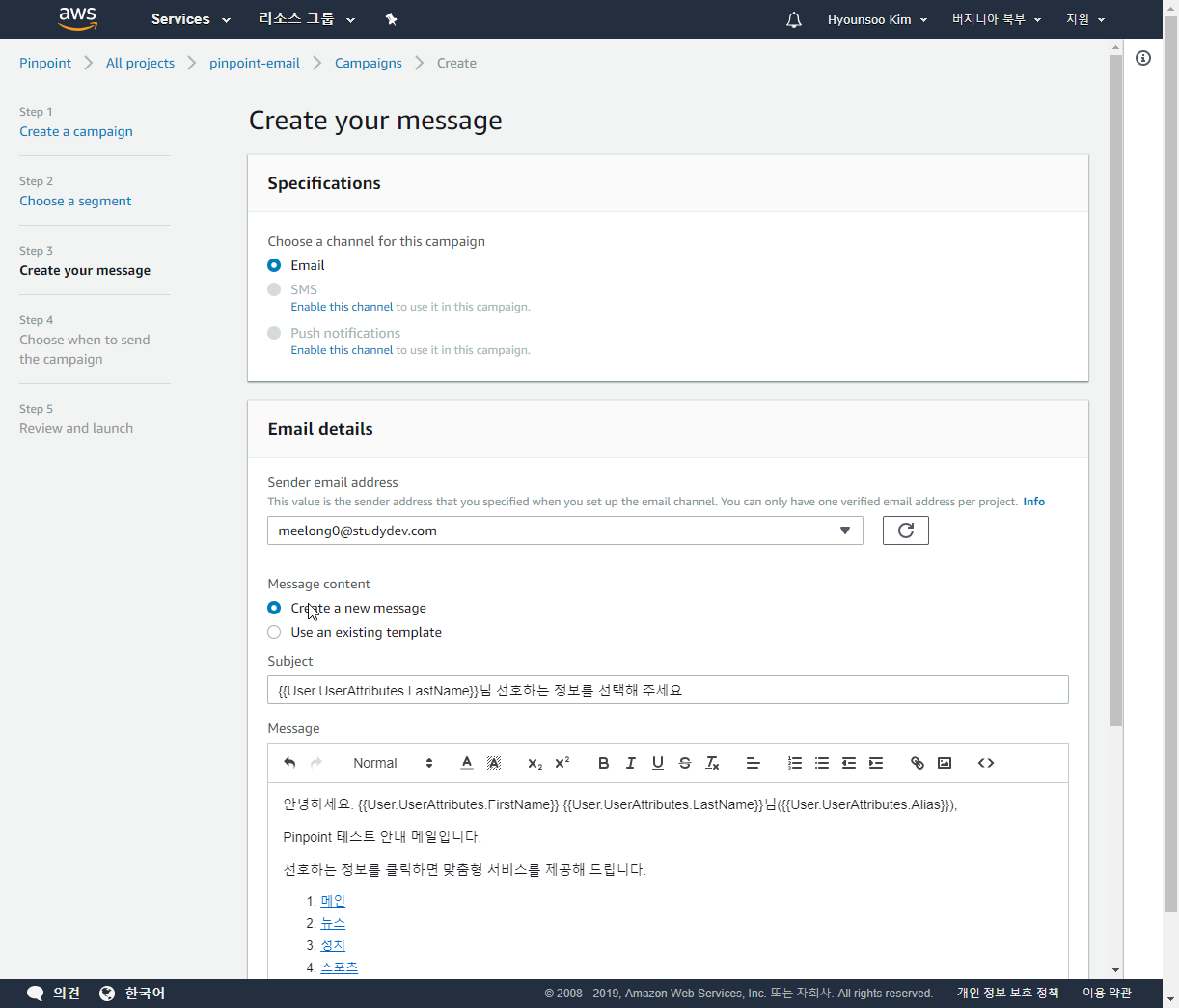Screen dimensions: 1179x1008
Task: Open the info panel icon
Action: point(1143,58)
